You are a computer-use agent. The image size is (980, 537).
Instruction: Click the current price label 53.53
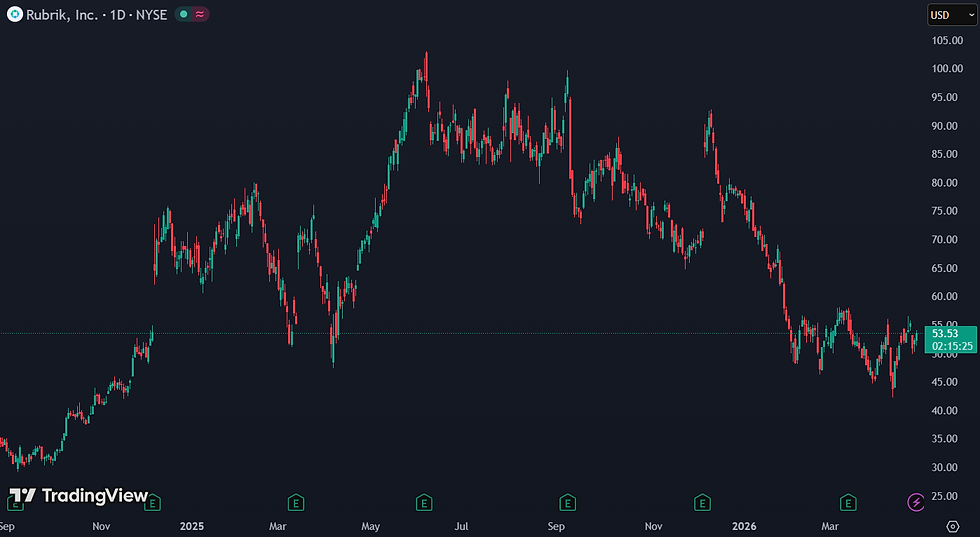944,333
